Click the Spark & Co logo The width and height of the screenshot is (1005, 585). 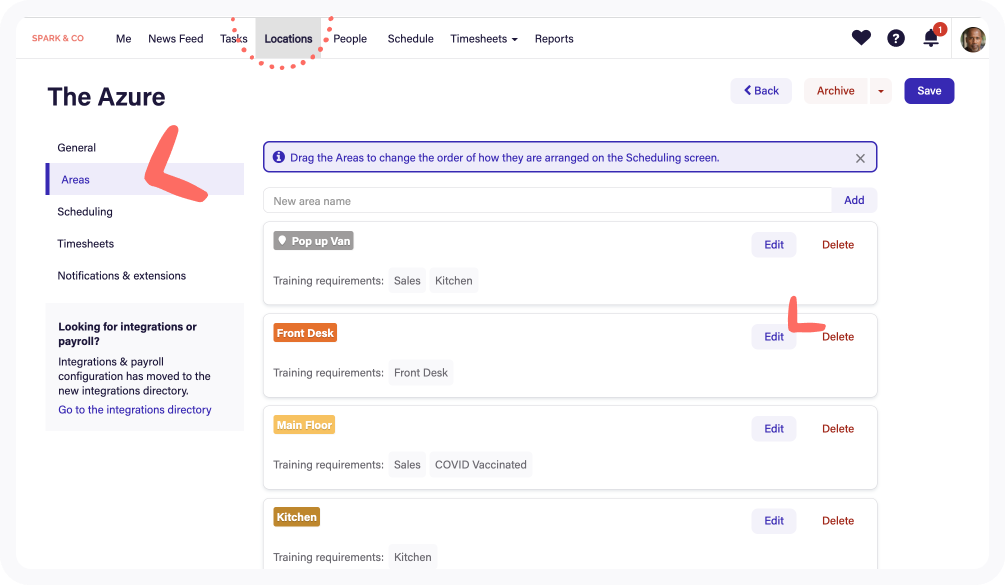click(57, 38)
